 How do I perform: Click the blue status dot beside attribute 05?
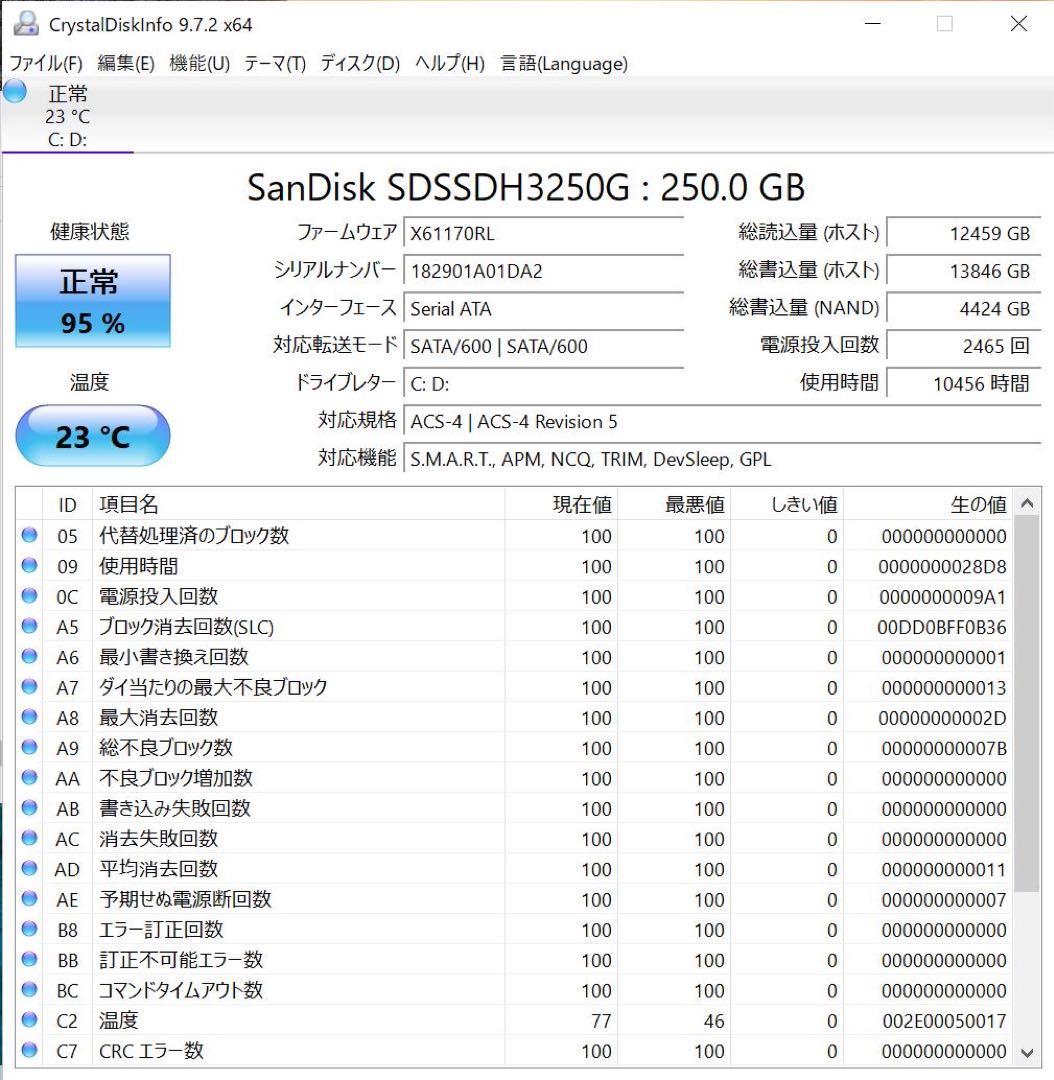pyautogui.click(x=29, y=536)
